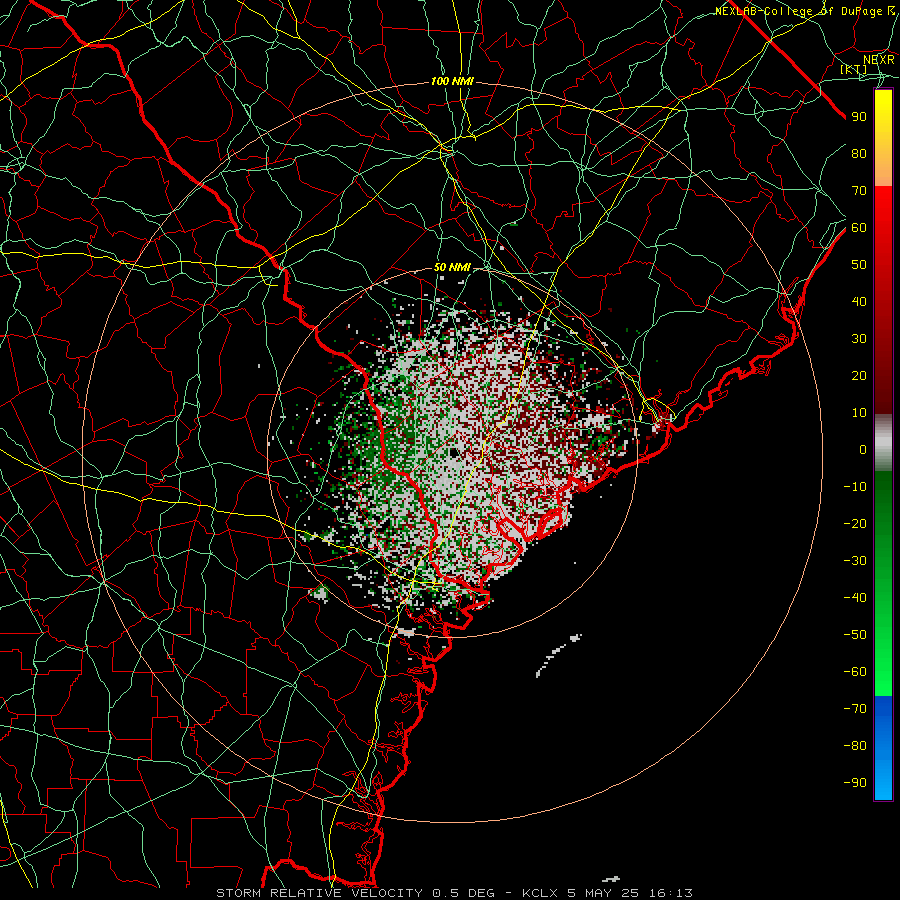Viewport: 900px width, 900px height.
Task: Click the 80 value on the velocity scale
Action: pyautogui.click(x=859, y=153)
